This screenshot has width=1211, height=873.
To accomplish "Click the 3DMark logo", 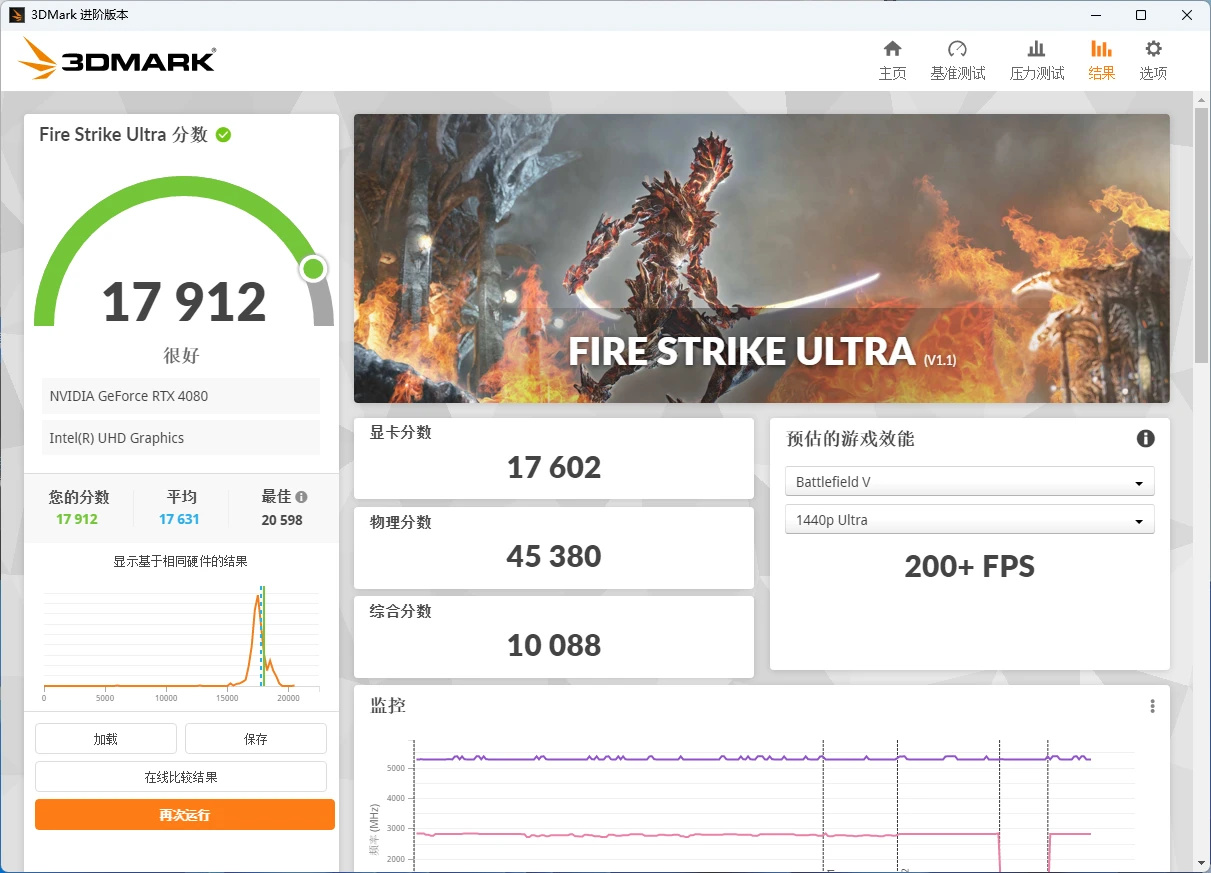I will [x=117, y=60].
